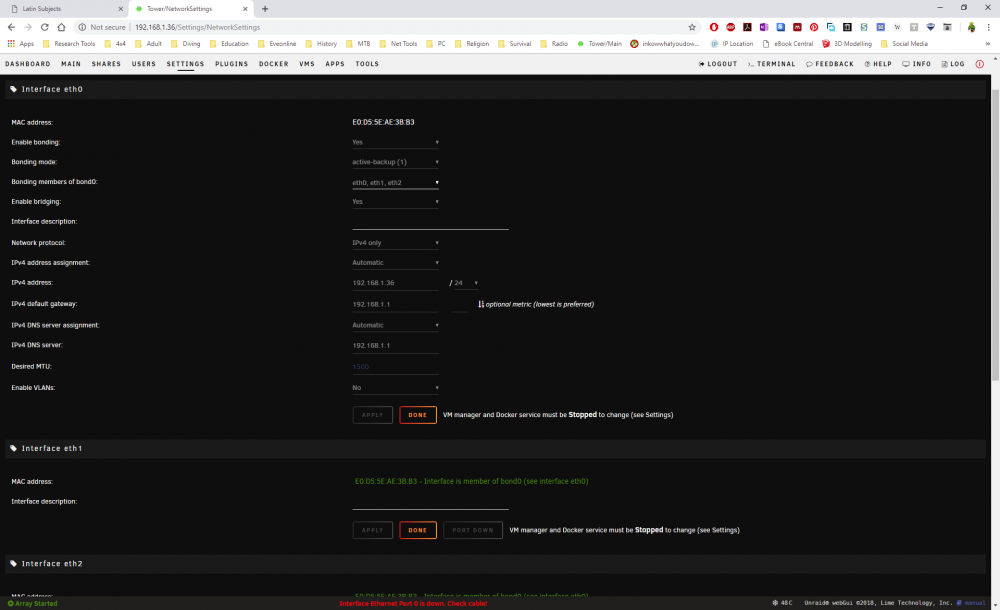Click Done in Interface eth1 section
Screen dimensions: 1000x610
pos(418,530)
